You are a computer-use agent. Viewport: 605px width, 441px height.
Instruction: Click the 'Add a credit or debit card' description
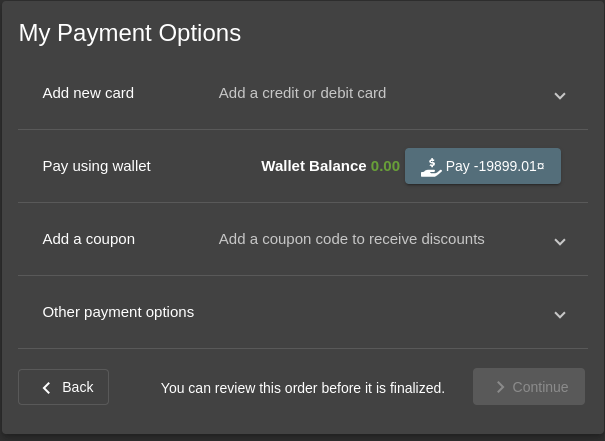302,93
